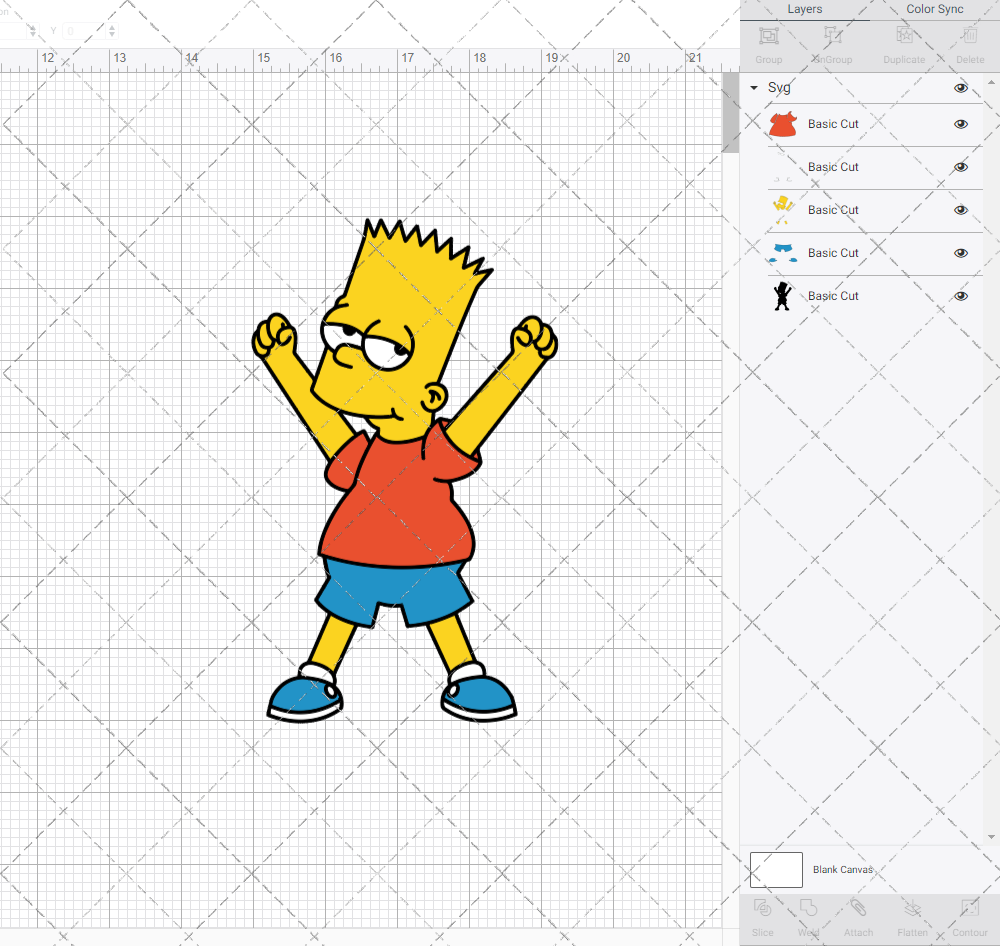Hide the red shirt Basic Cut layer

pyautogui.click(x=960, y=124)
